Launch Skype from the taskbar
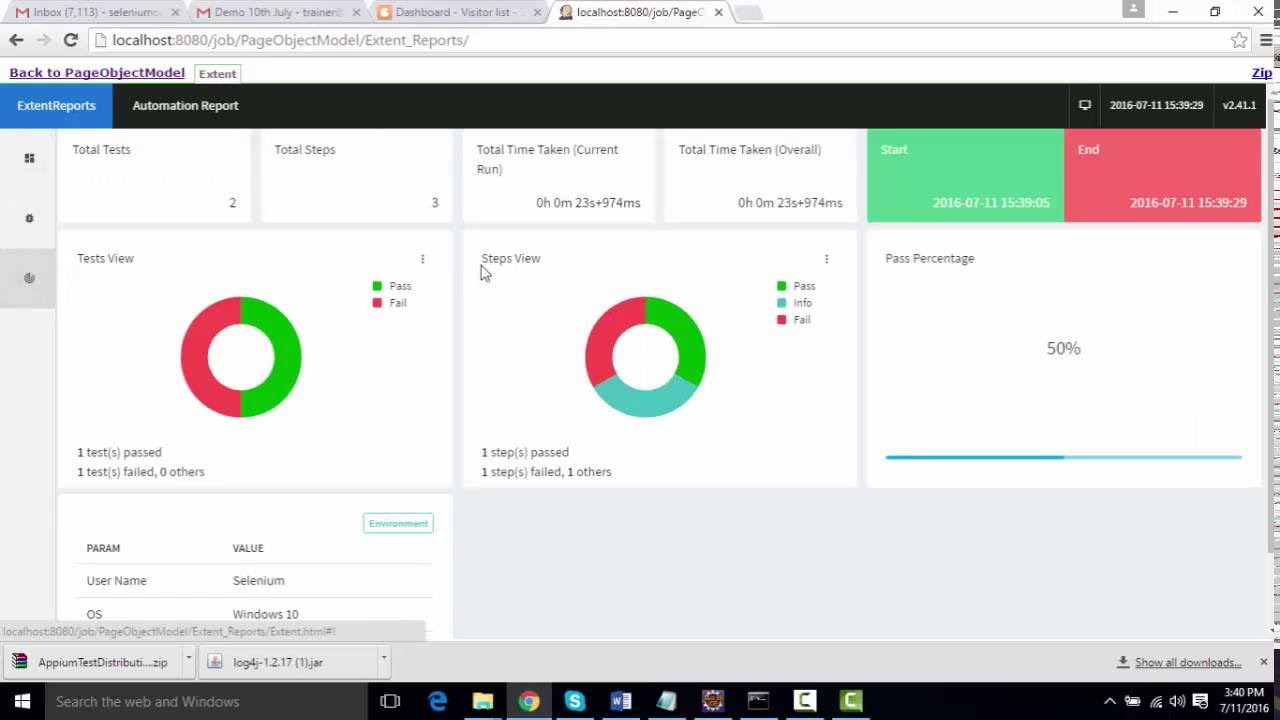The width and height of the screenshot is (1280, 720). tap(574, 701)
